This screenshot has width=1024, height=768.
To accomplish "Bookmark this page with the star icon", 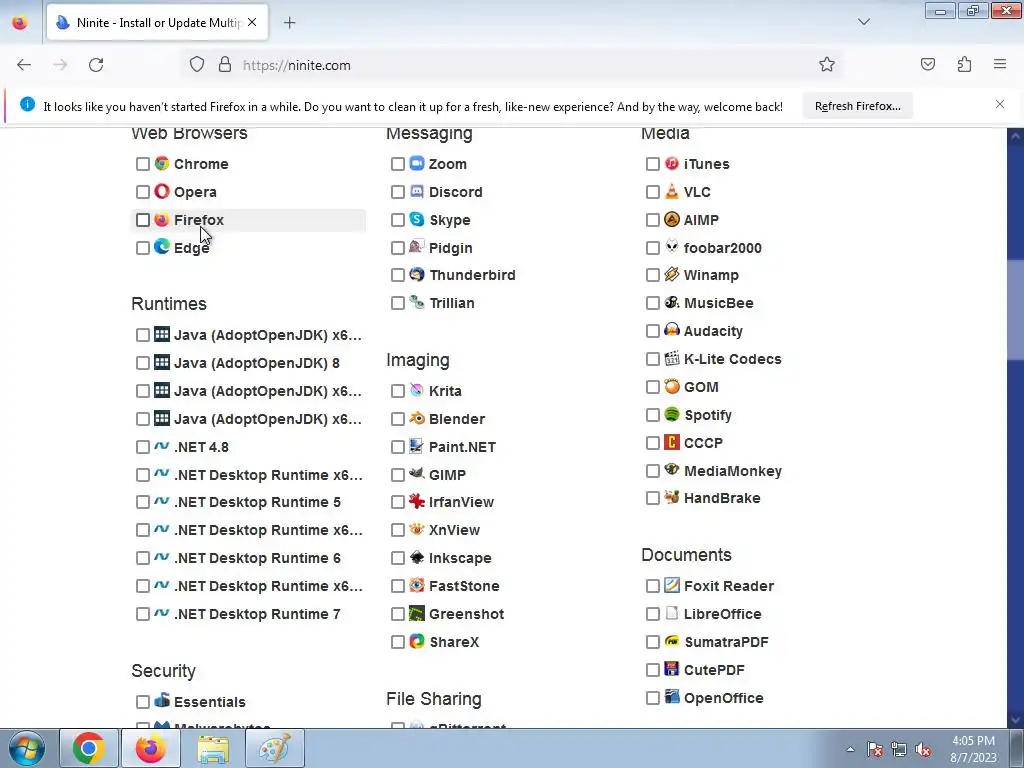I will [x=827, y=65].
